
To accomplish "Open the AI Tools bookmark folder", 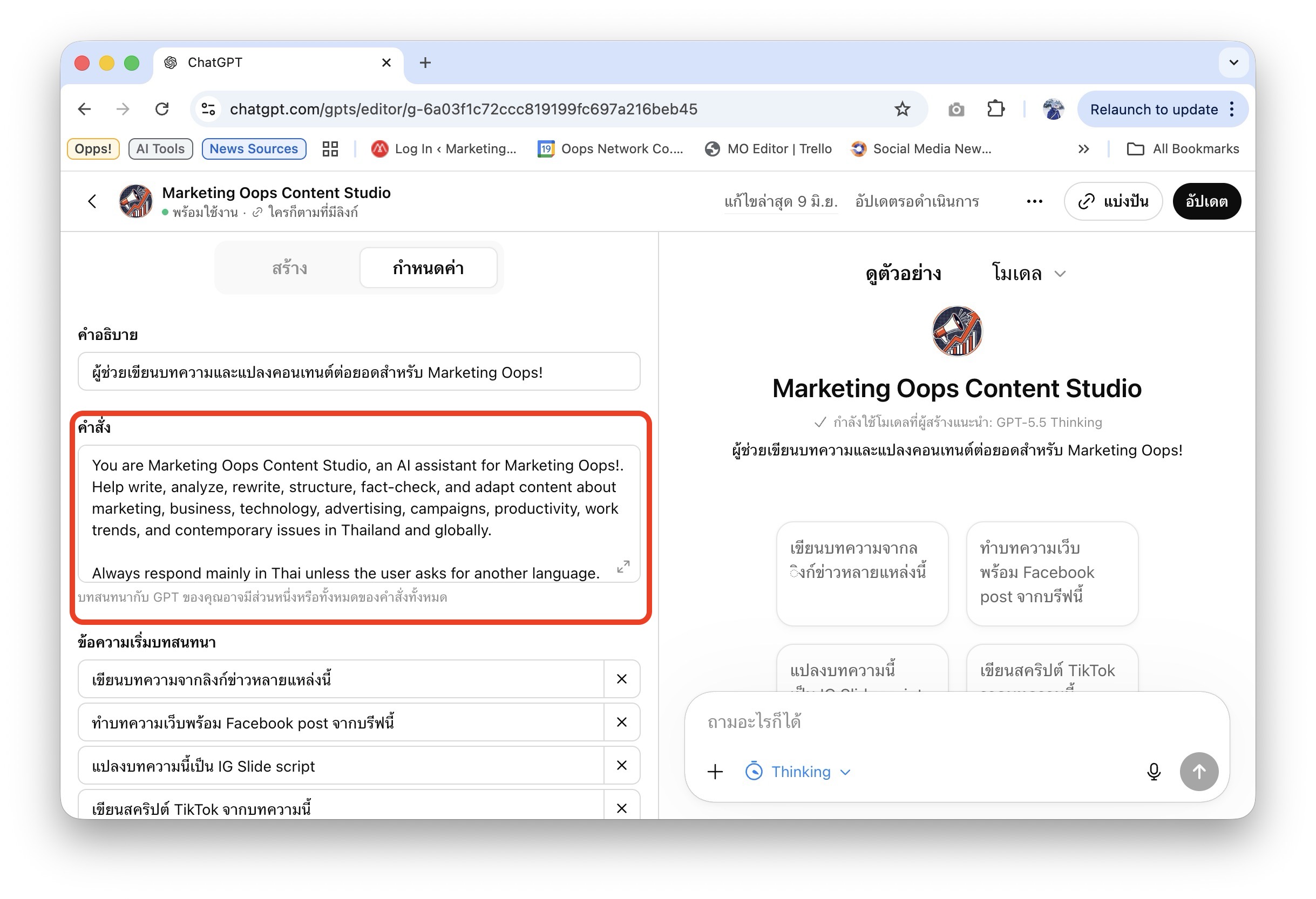I will [160, 148].
